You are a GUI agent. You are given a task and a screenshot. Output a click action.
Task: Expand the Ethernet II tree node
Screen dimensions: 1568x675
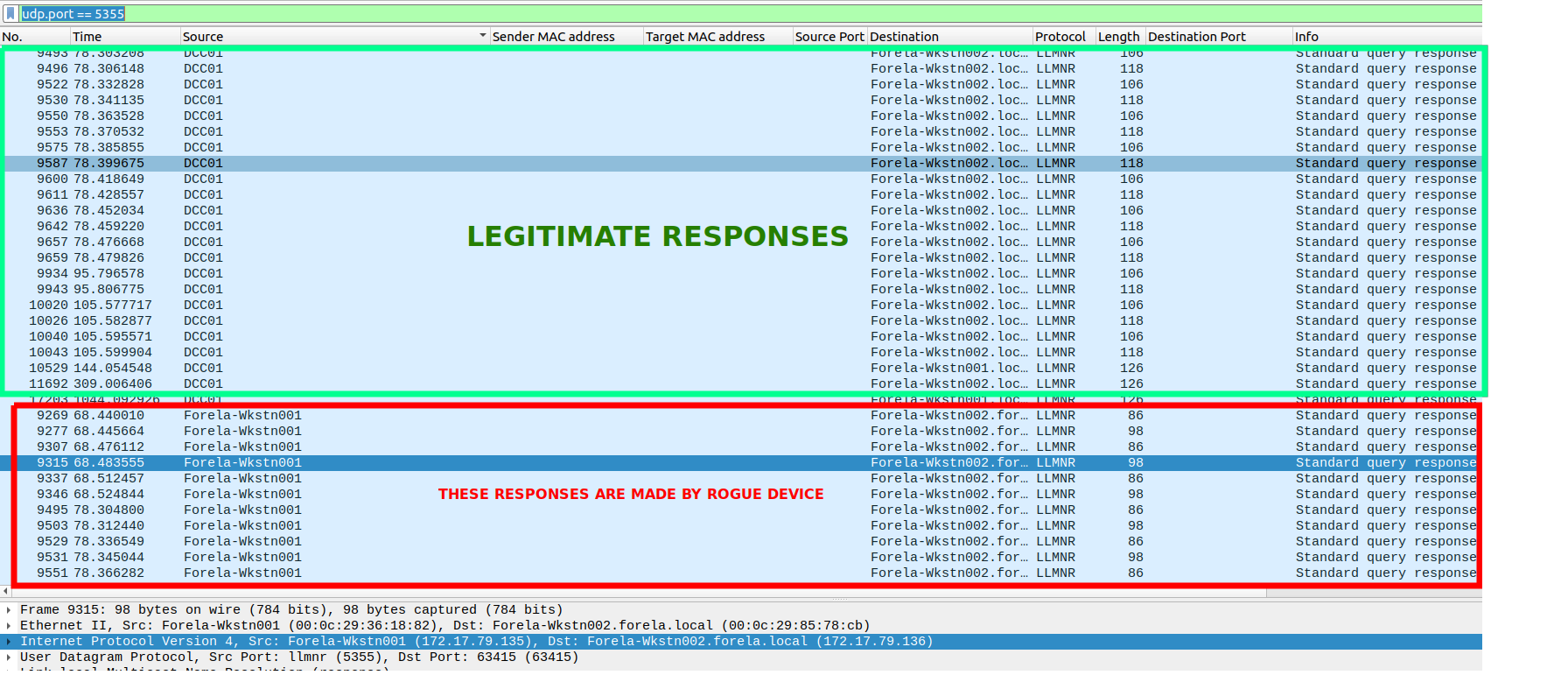(9, 626)
